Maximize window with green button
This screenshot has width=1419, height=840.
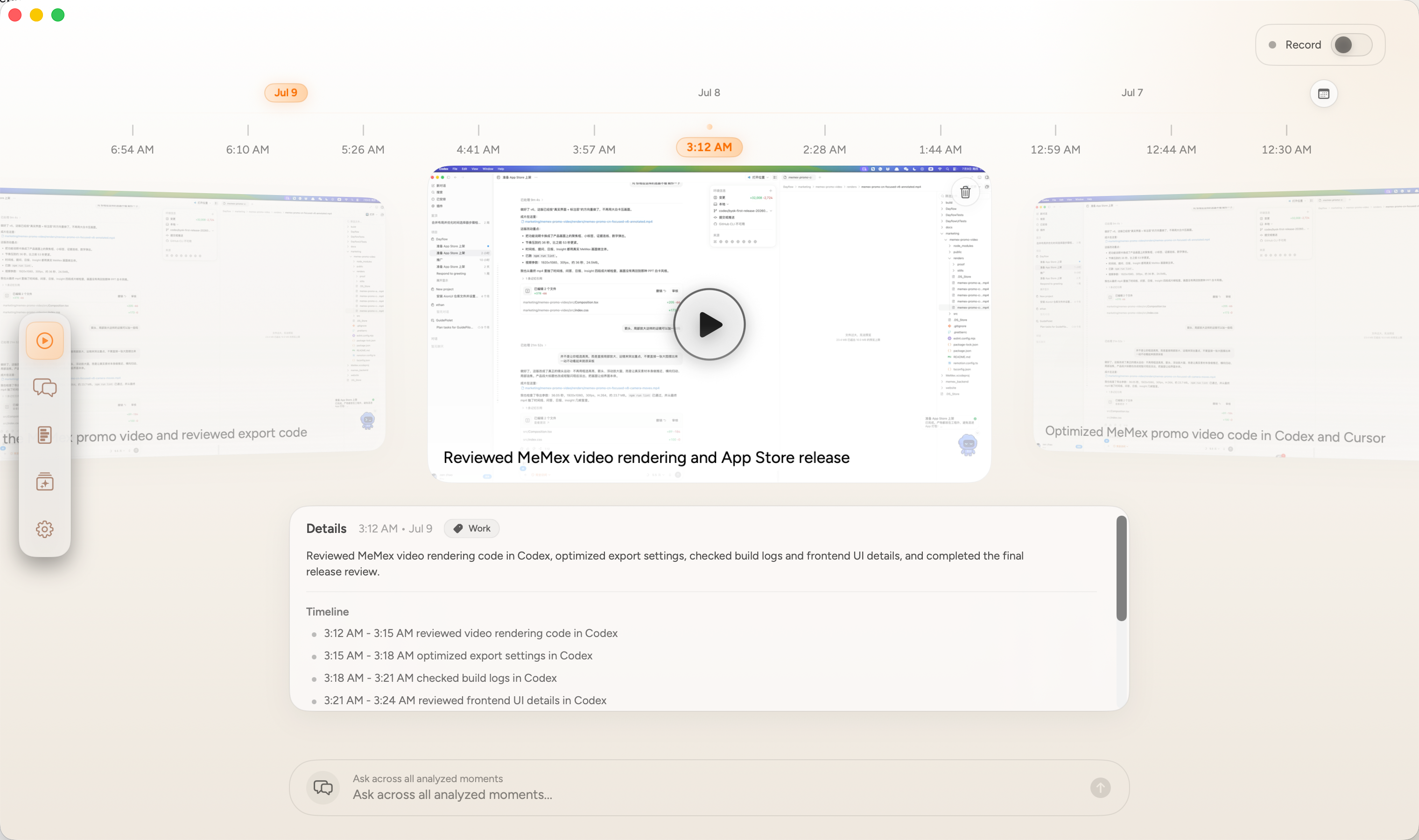tap(58, 15)
